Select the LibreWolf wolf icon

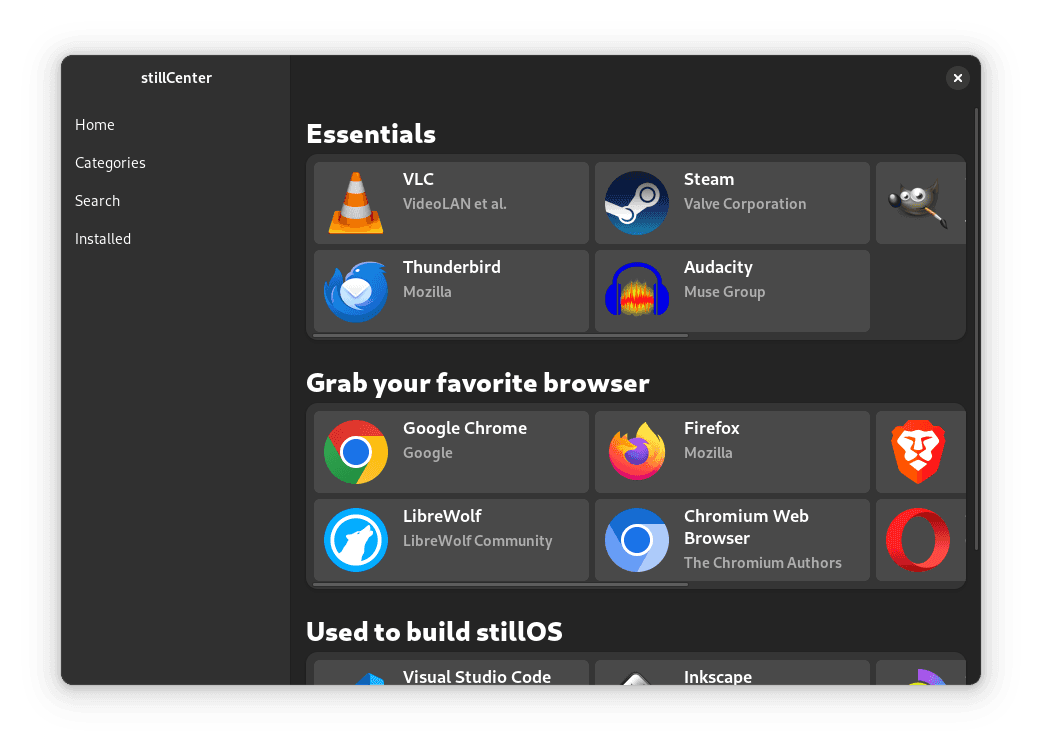coord(356,540)
